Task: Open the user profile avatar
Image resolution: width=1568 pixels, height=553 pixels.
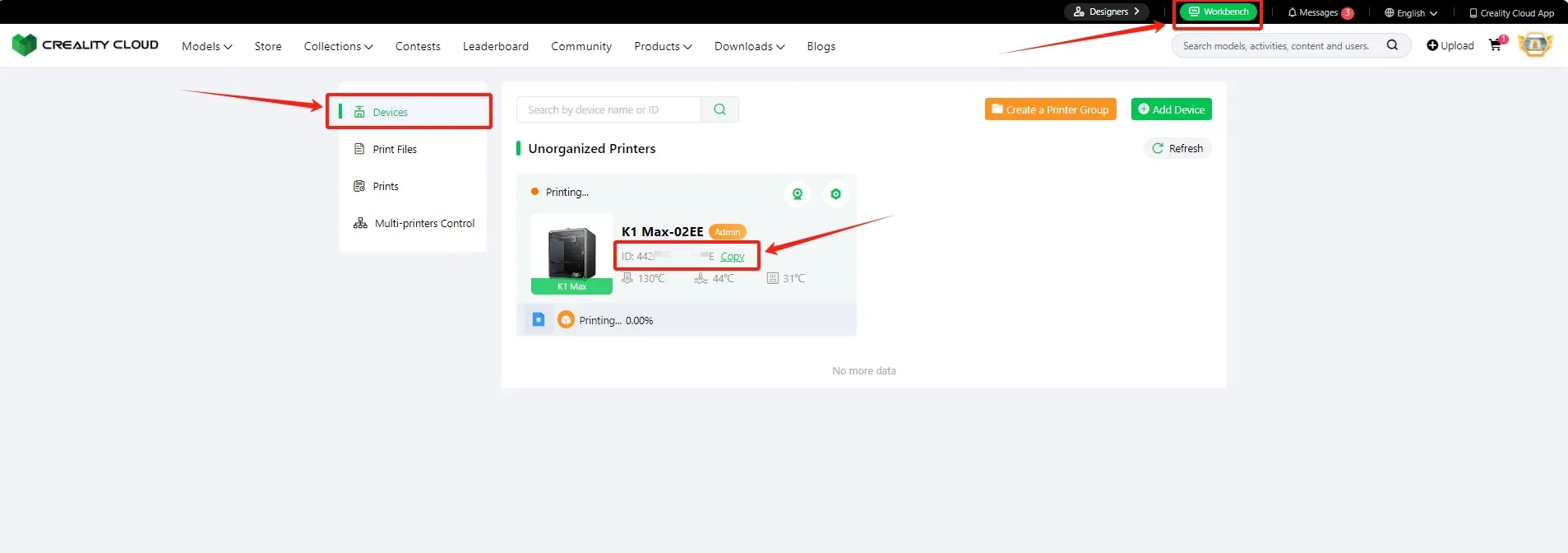Action: click(x=1534, y=45)
